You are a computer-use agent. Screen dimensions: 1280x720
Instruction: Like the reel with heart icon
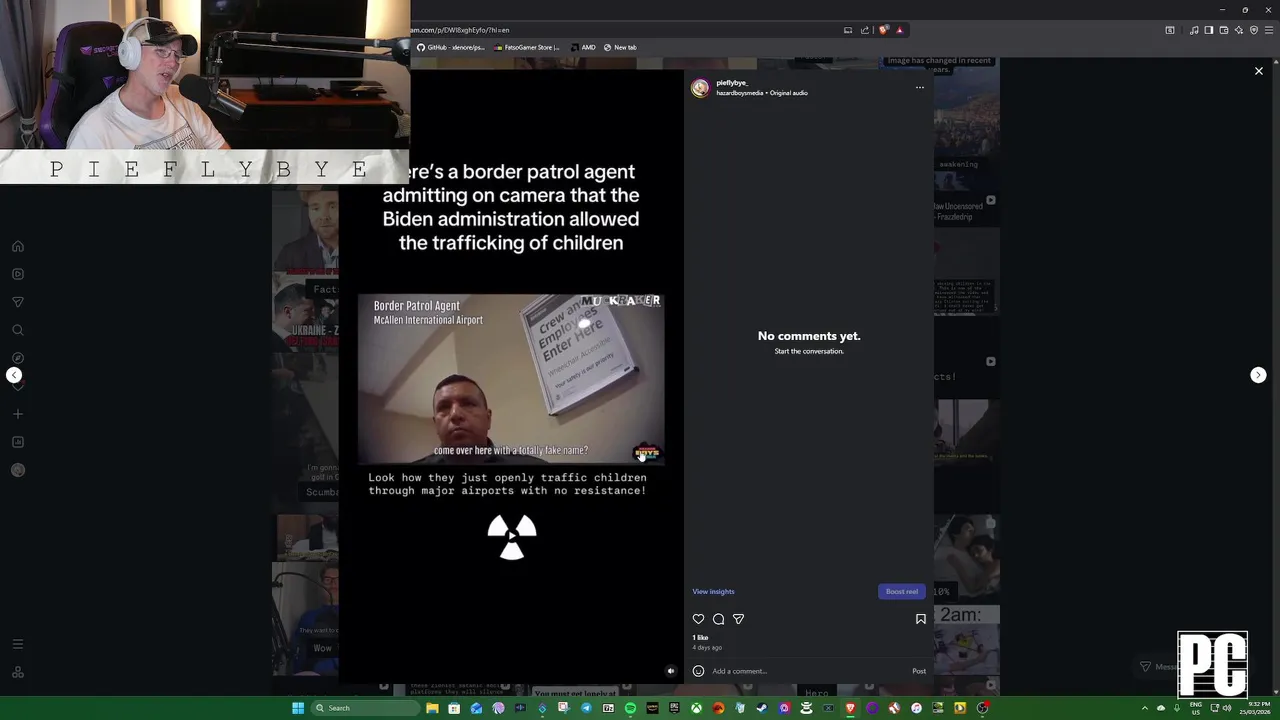click(699, 619)
